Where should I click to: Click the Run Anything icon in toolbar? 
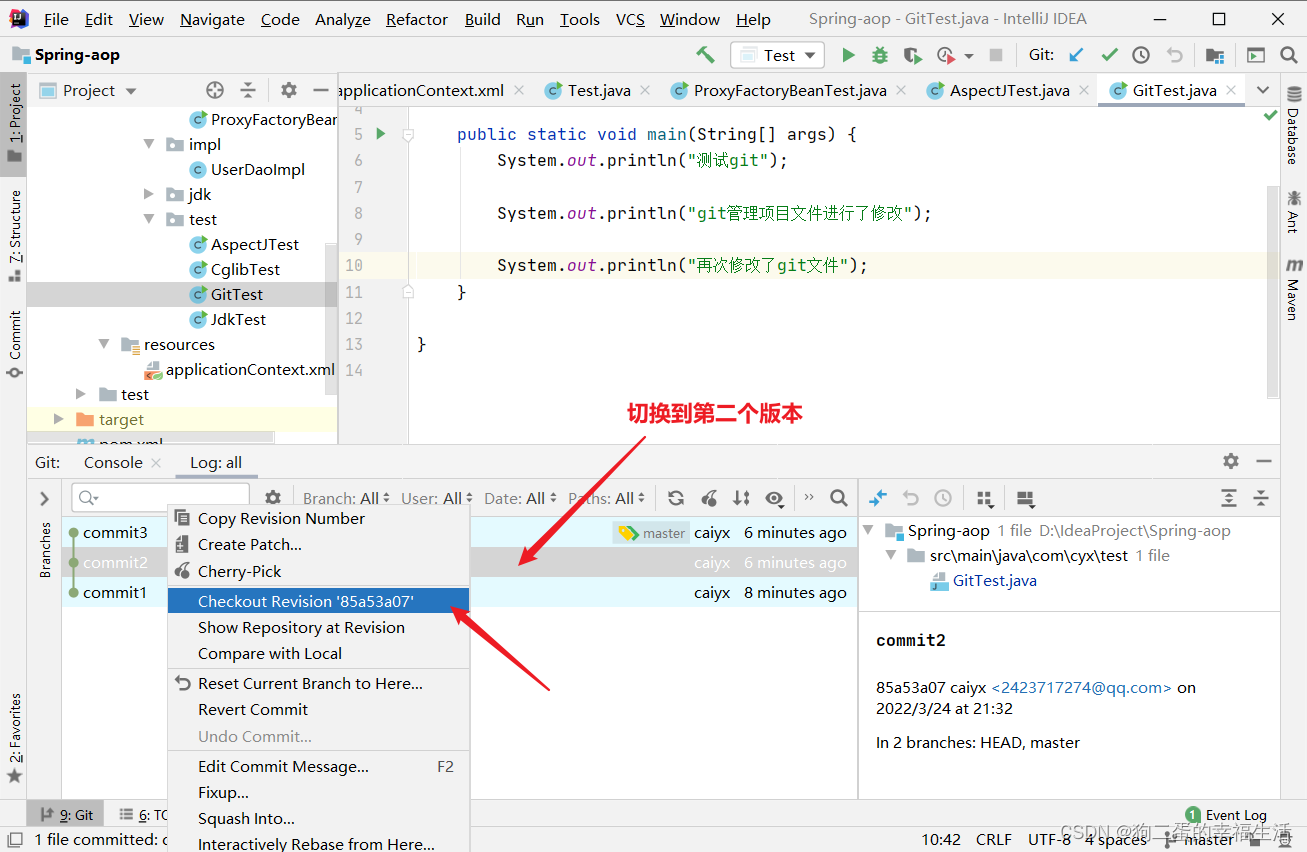click(x=1256, y=55)
